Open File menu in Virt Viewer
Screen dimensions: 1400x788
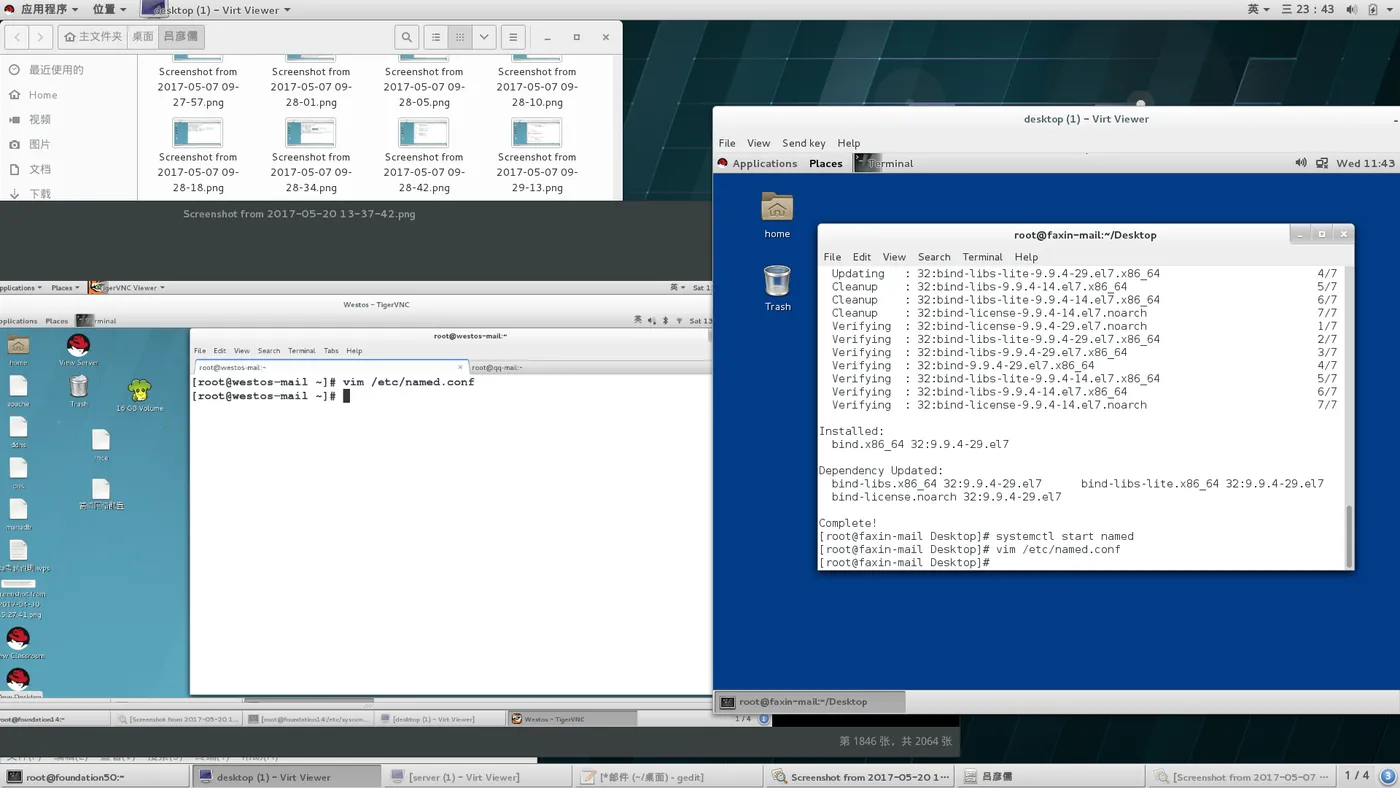[727, 143]
